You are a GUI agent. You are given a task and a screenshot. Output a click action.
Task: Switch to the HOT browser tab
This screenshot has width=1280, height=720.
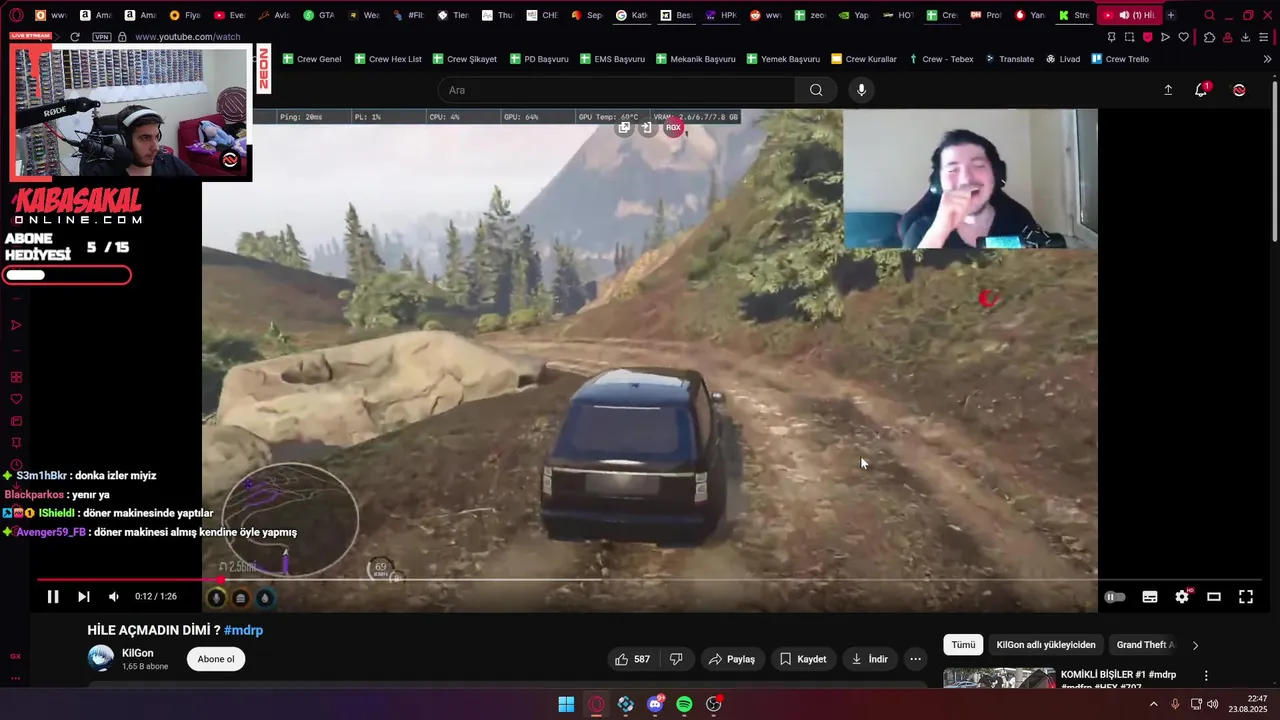click(899, 15)
